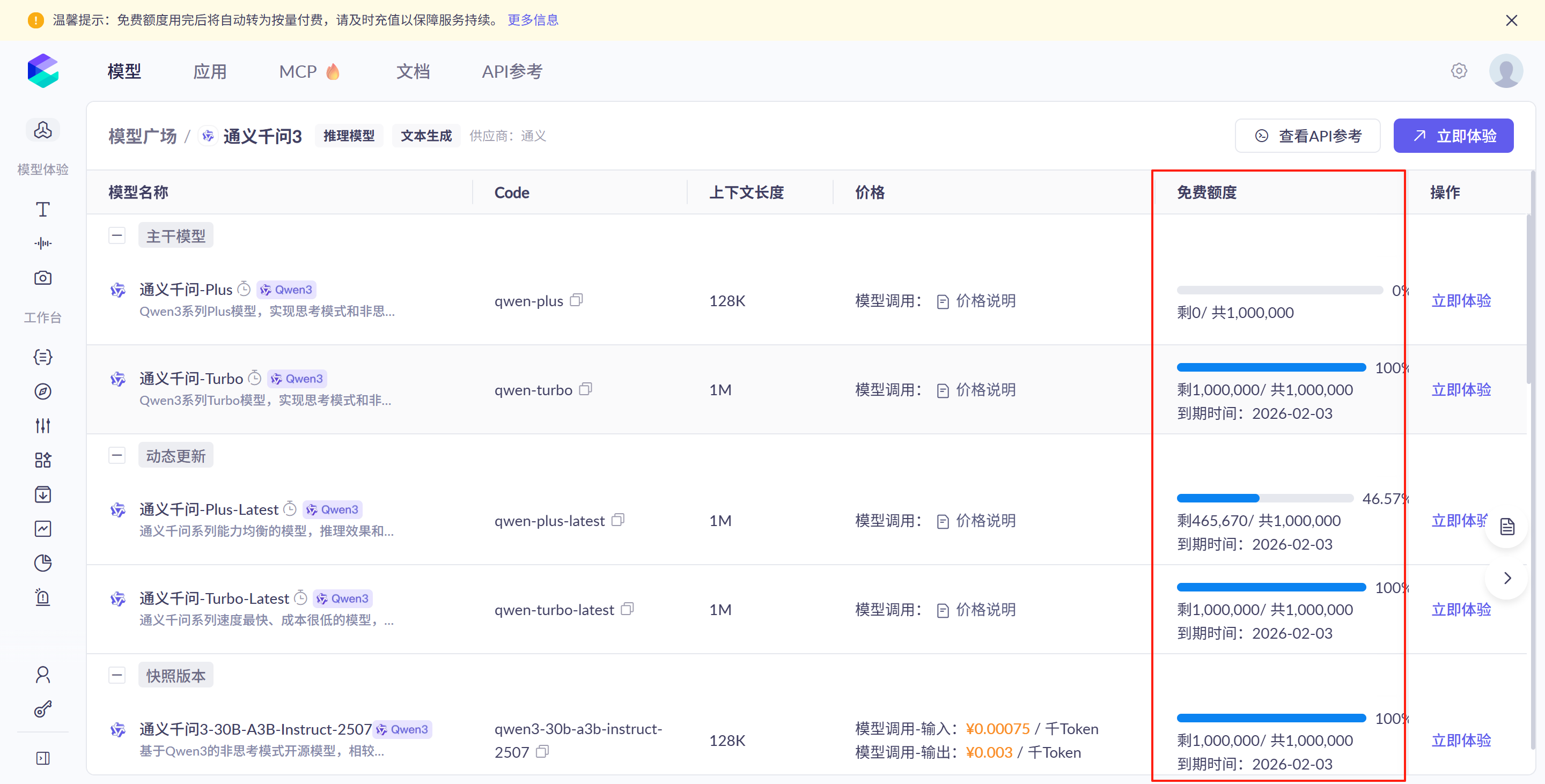Collapse the 快照版本 group
Screen dimensions: 1545x784
117,676
